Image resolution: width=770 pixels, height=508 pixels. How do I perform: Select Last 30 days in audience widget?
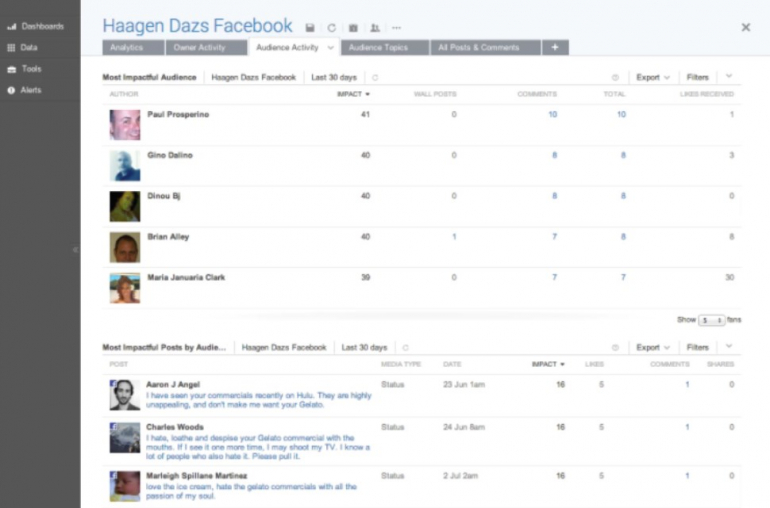(x=333, y=77)
